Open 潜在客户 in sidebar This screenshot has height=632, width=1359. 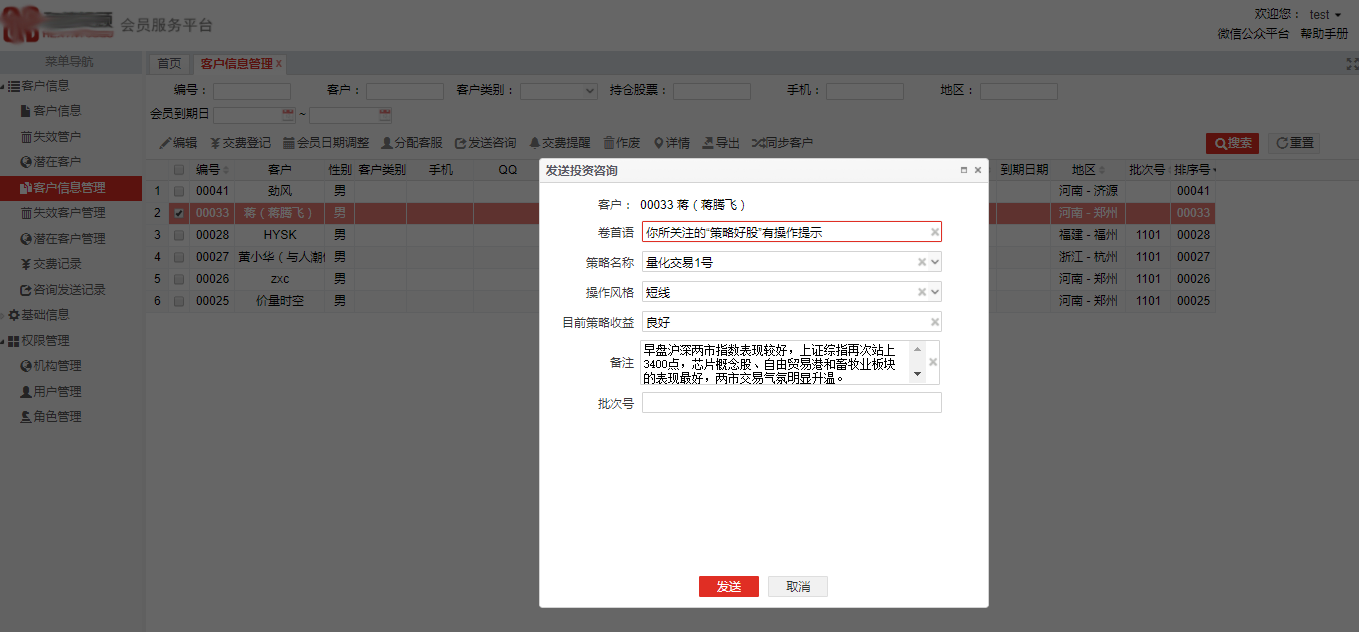(x=51, y=162)
